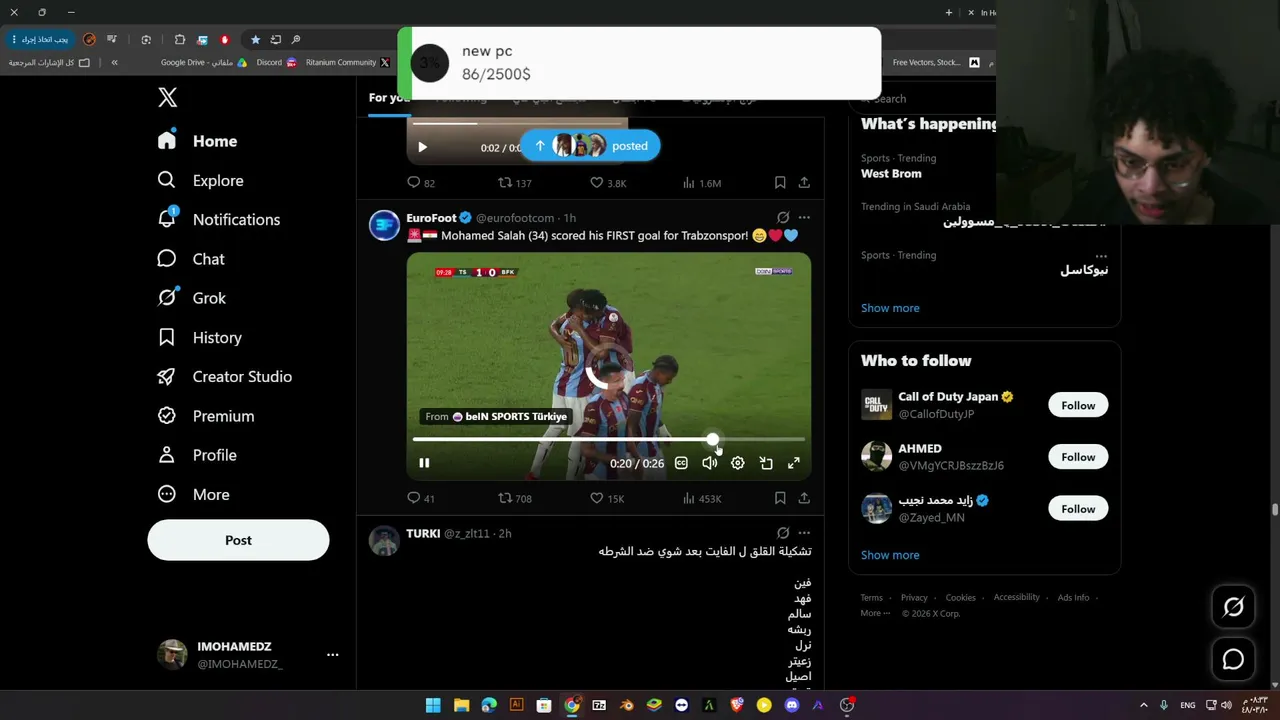Viewport: 1280px width, 720px height.
Task: Open browser extensions puzzle icon
Action: [180, 40]
